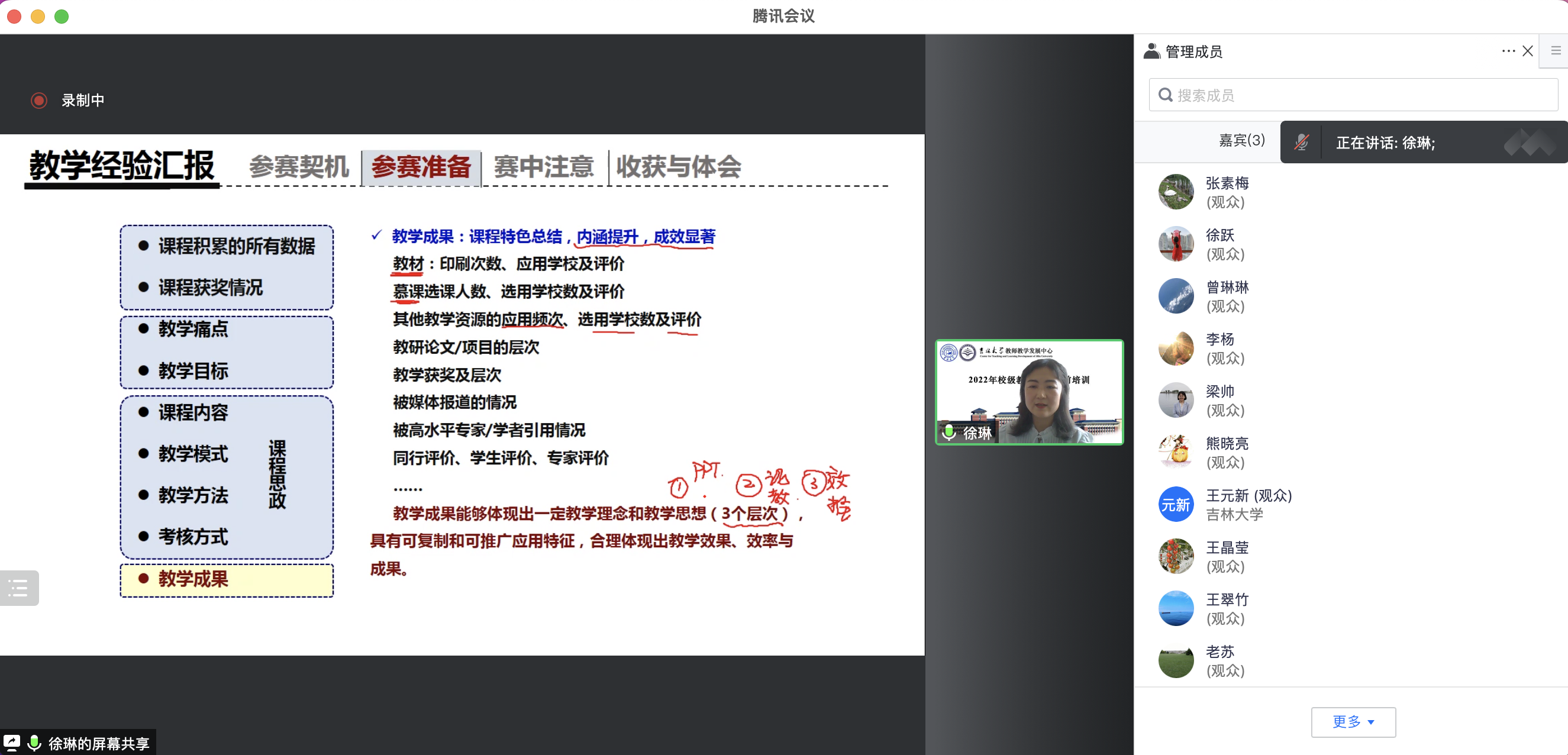
Task: Select member name 老苏
Action: pyautogui.click(x=1219, y=651)
